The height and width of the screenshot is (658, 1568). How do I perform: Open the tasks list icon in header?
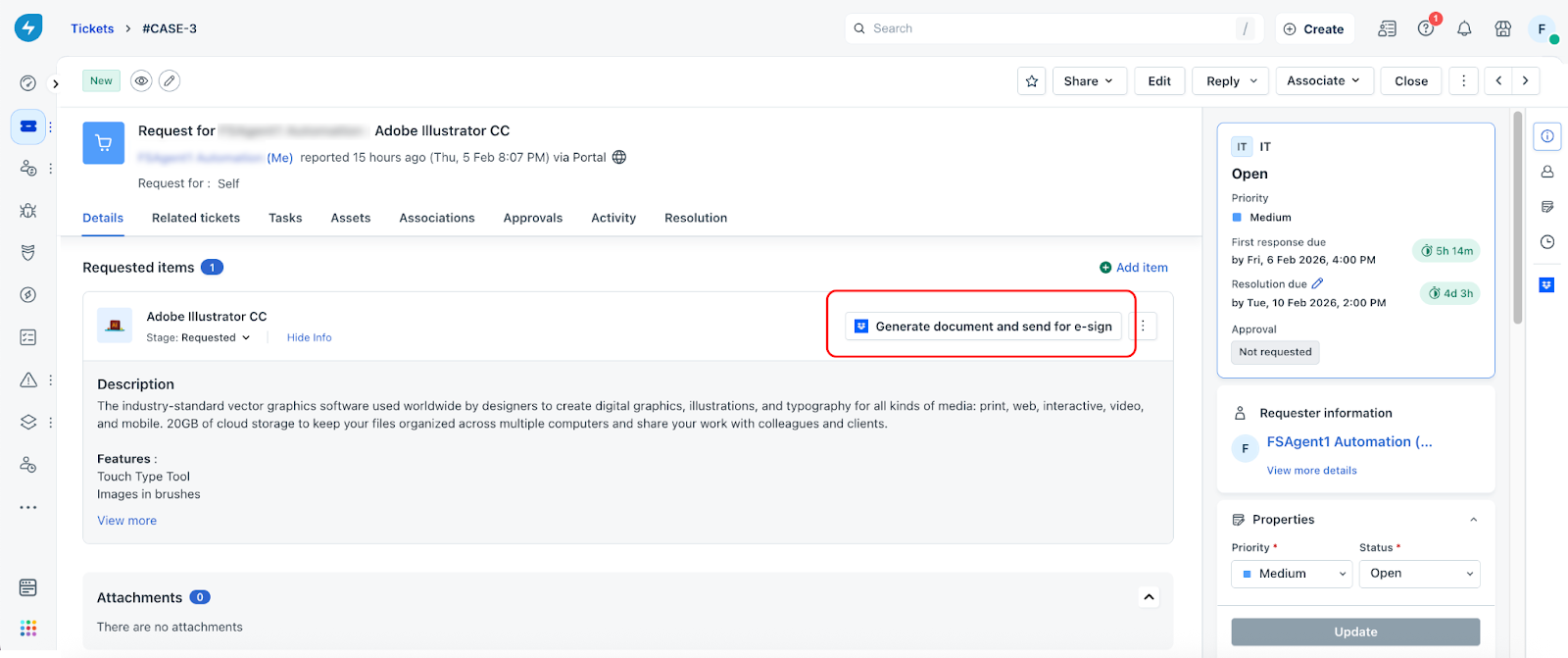(x=1387, y=28)
